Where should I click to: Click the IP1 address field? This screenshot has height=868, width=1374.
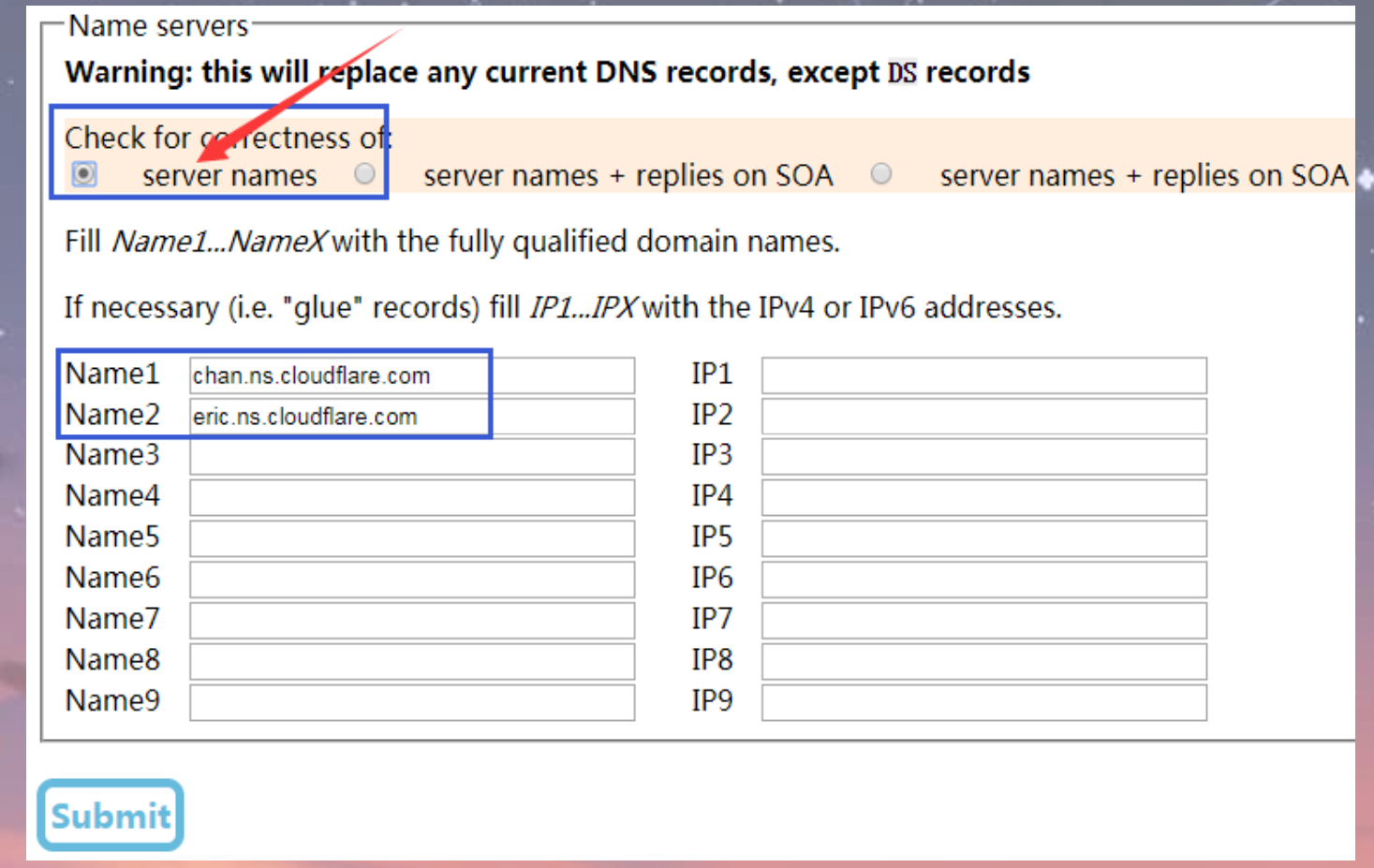click(983, 375)
